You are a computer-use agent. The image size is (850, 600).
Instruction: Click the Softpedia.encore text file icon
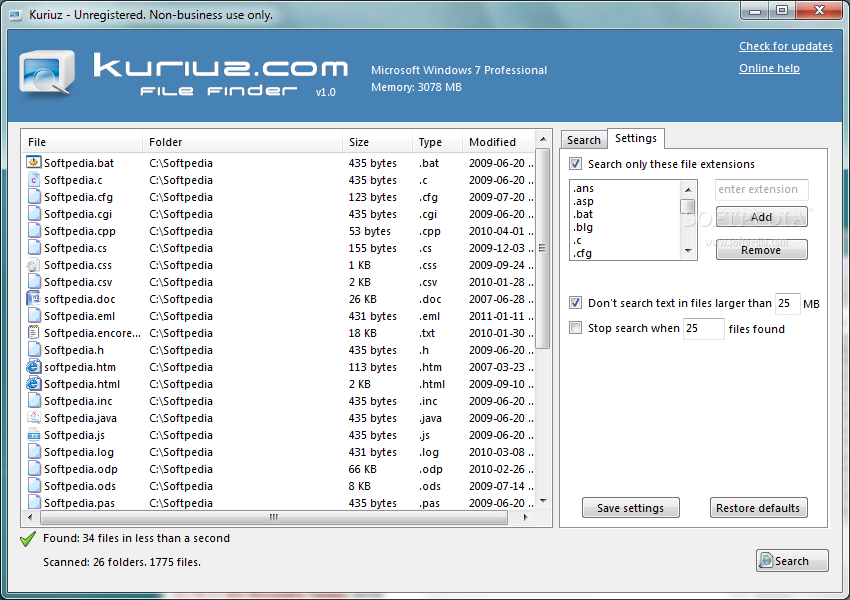click(x=34, y=332)
